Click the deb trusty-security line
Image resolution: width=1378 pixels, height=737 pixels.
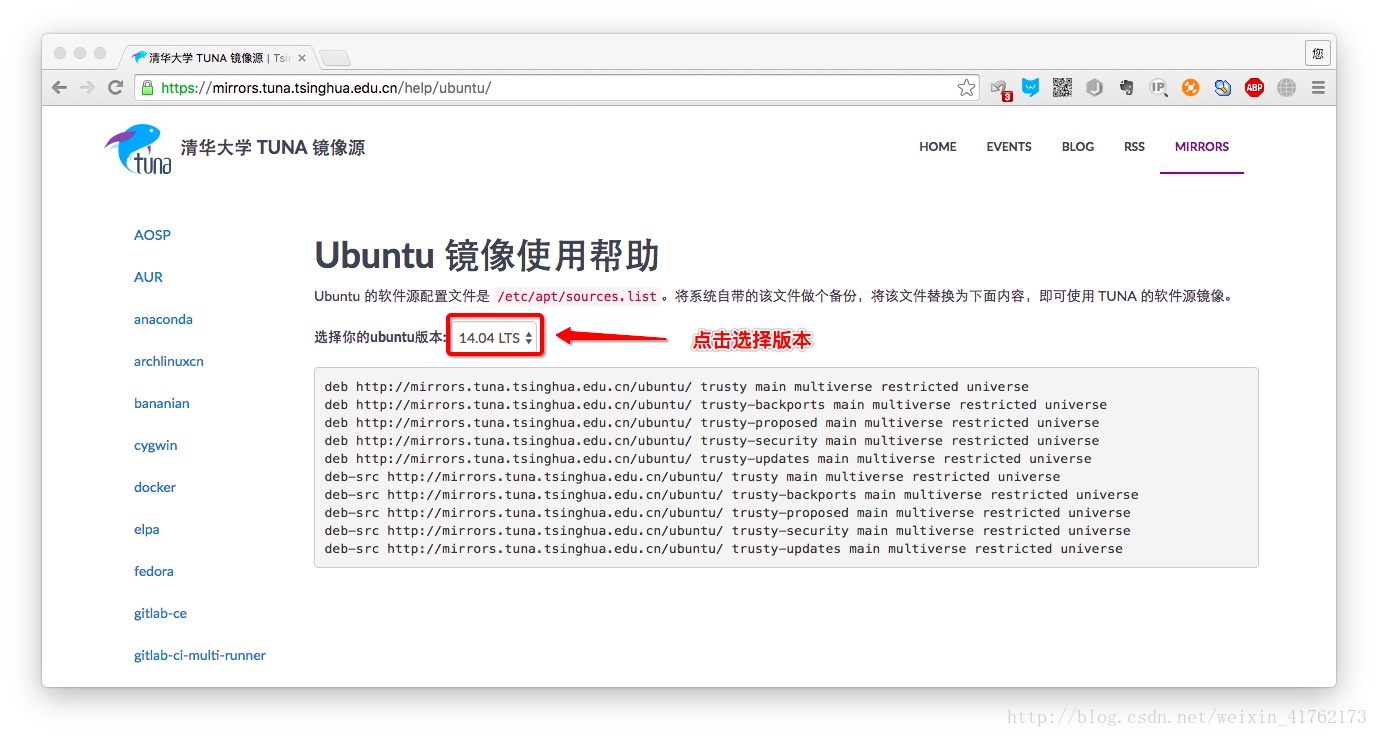click(712, 441)
